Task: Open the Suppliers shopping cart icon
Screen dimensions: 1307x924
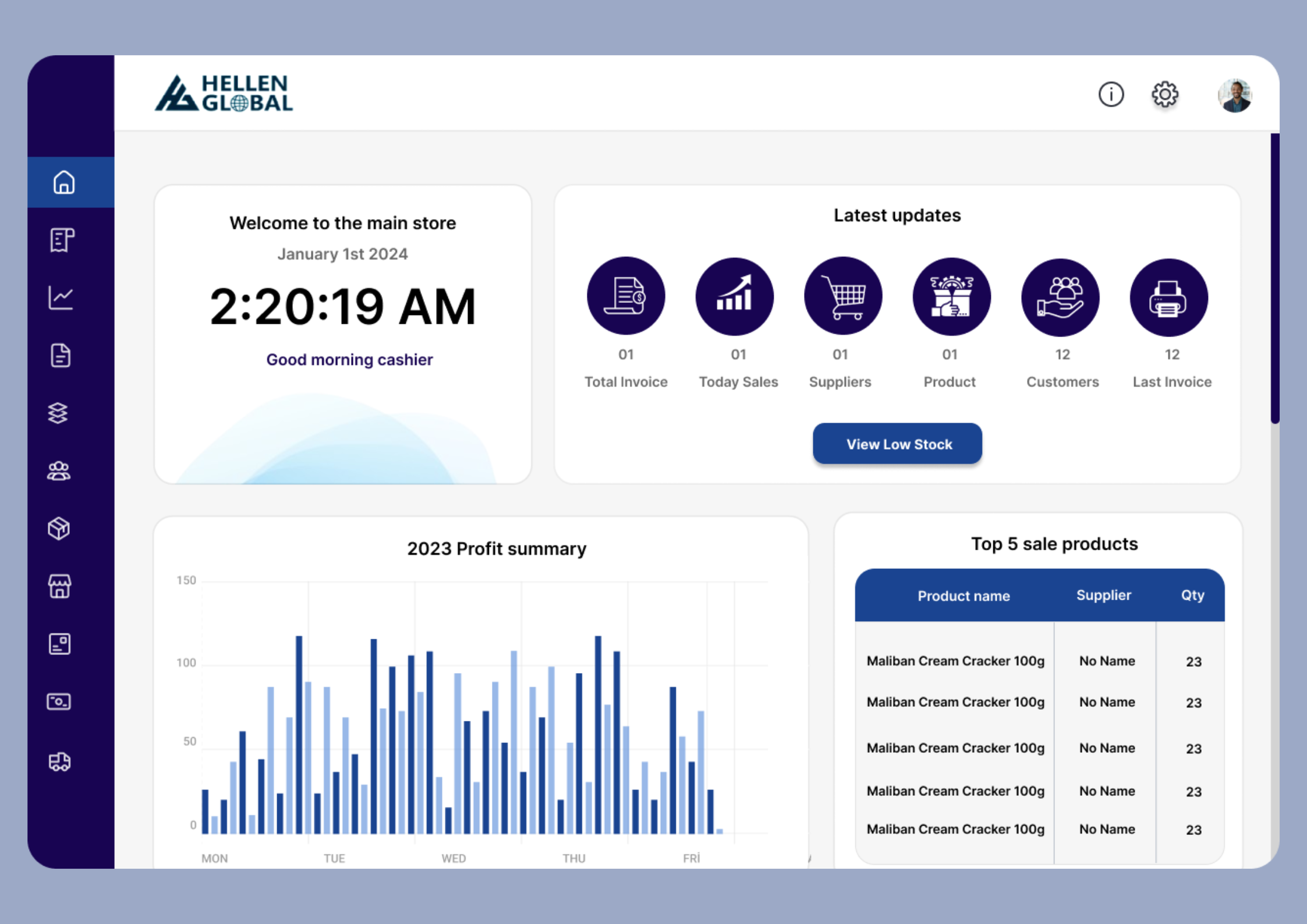Action: 842,296
